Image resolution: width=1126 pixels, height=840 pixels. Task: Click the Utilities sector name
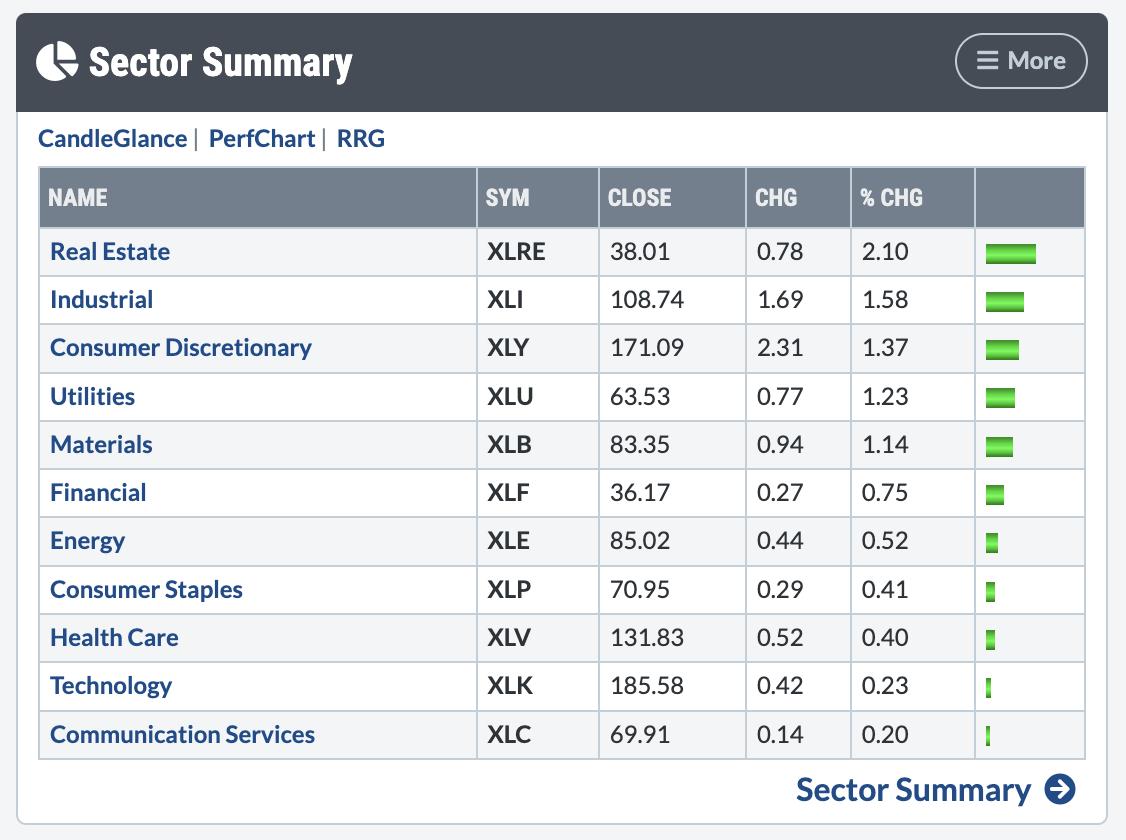coord(92,397)
